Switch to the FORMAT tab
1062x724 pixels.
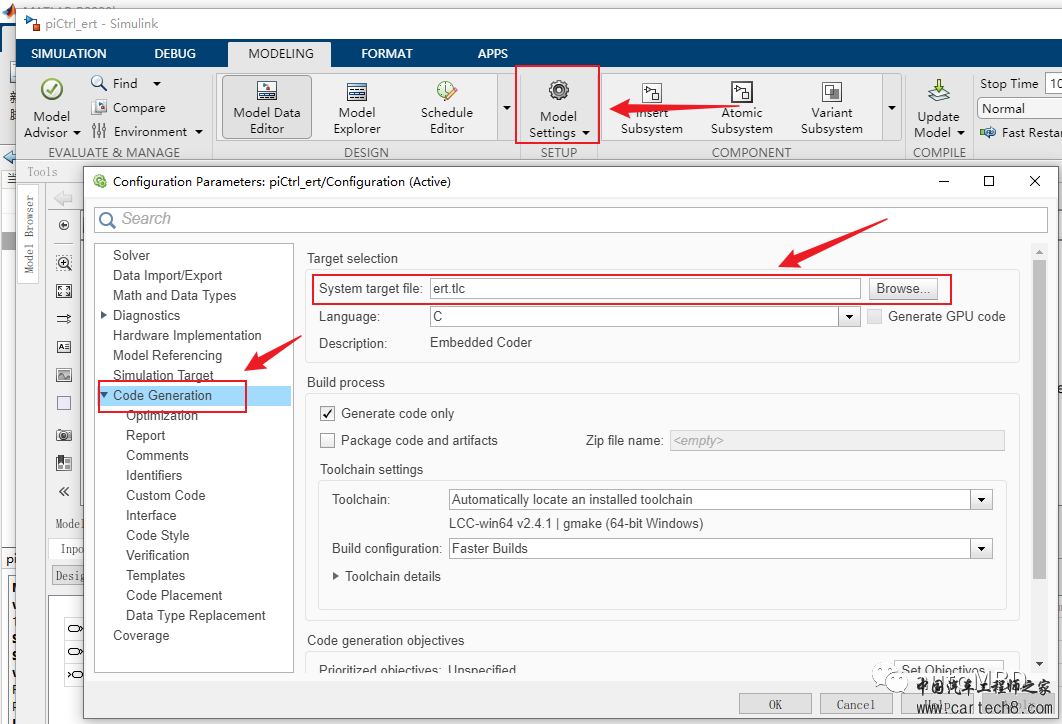387,54
